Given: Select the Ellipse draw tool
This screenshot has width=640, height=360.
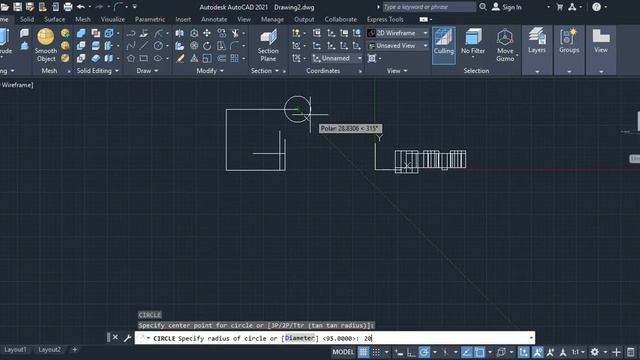Looking at the screenshot, I should pos(158,58).
